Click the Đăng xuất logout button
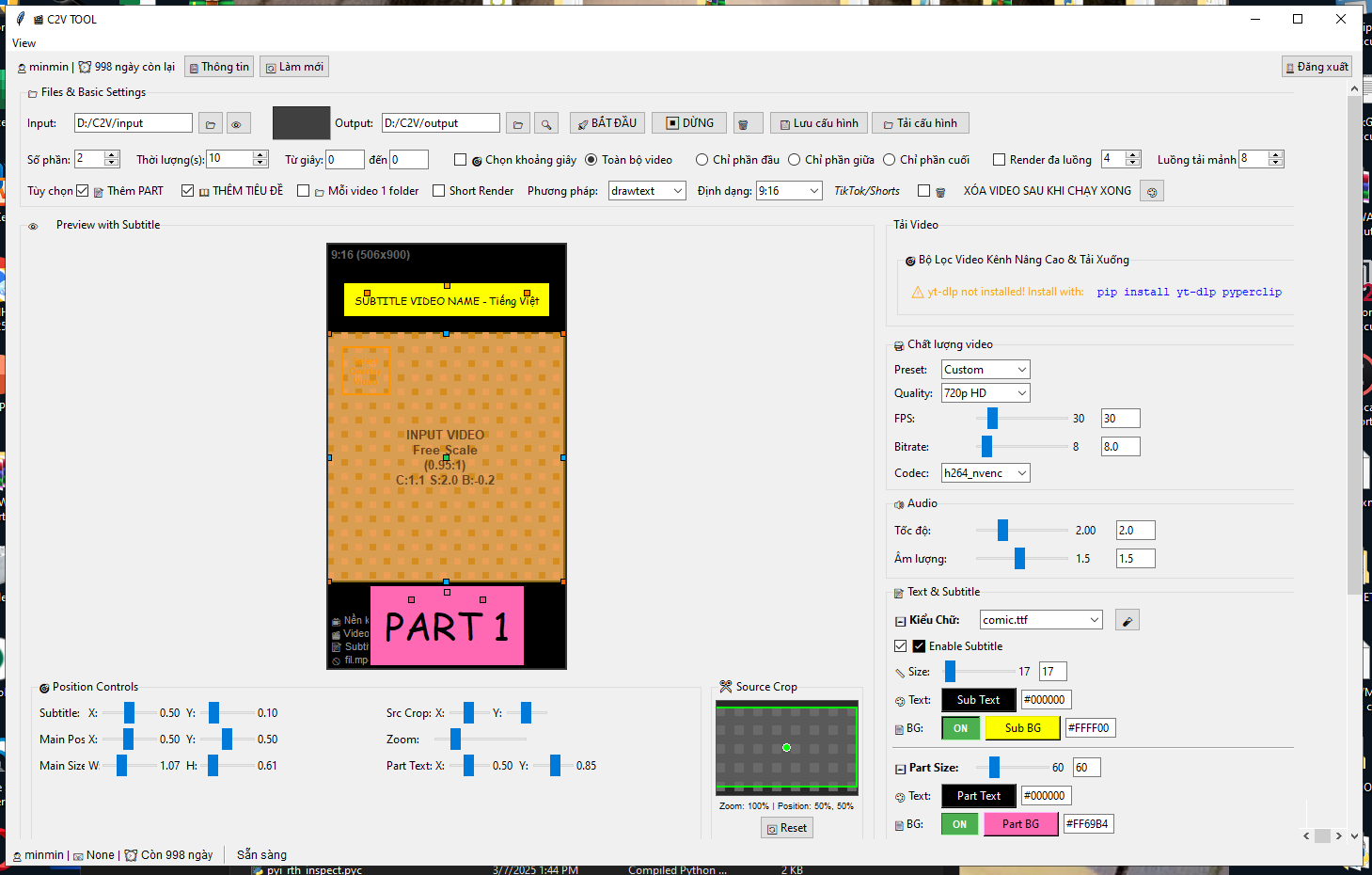Screen dimensions: 1372x875 click(x=1317, y=67)
